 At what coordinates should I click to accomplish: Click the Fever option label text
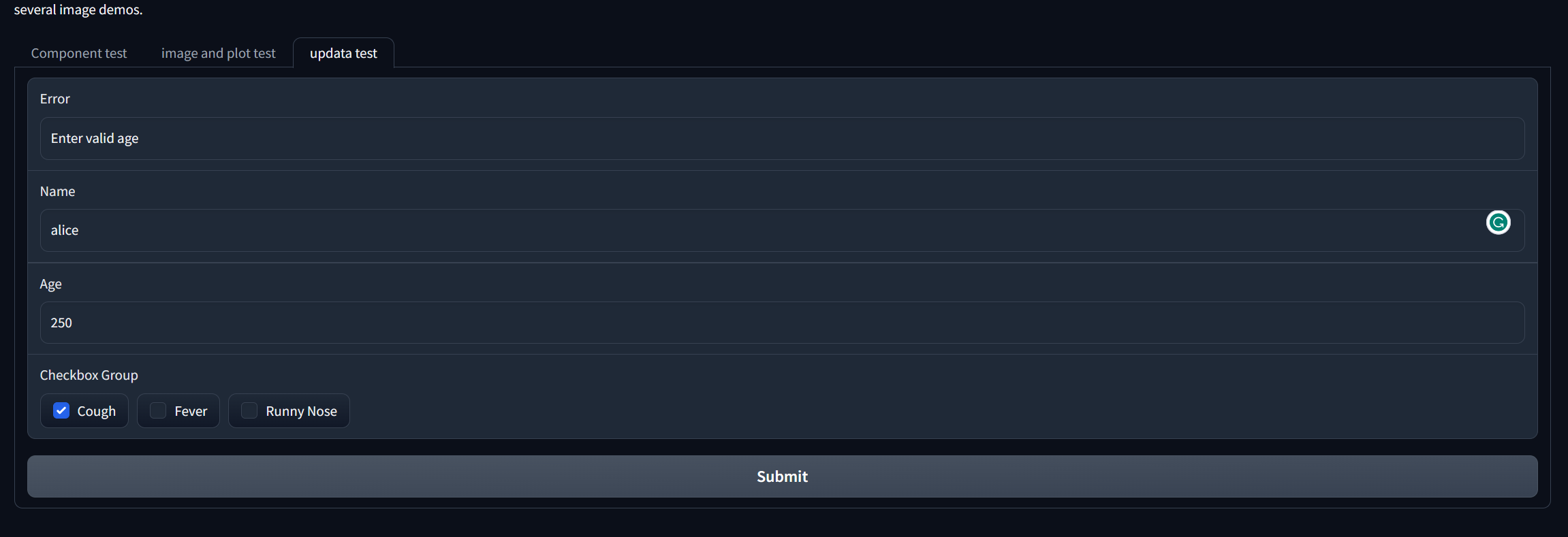(x=191, y=412)
